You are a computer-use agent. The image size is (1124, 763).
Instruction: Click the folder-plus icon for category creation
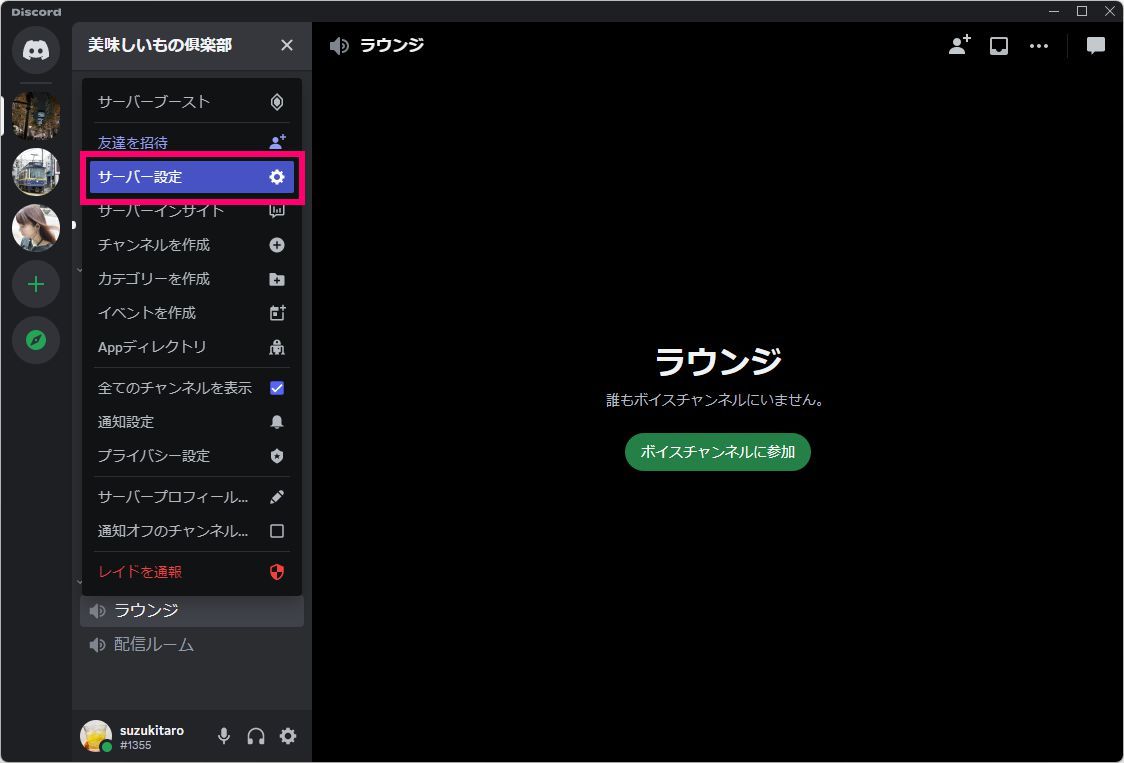277,279
